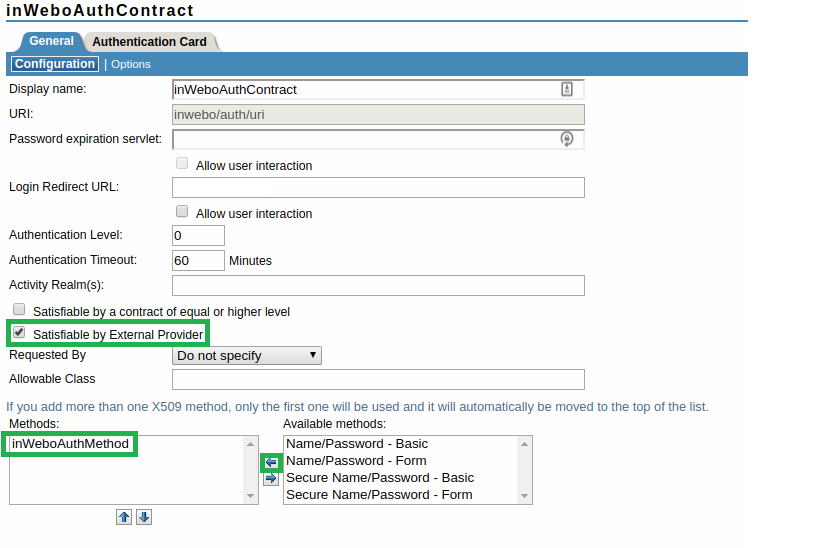The image size is (819, 548).
Task: Enable Satisfiable by a contract of equal or higher level
Action: 19,310
